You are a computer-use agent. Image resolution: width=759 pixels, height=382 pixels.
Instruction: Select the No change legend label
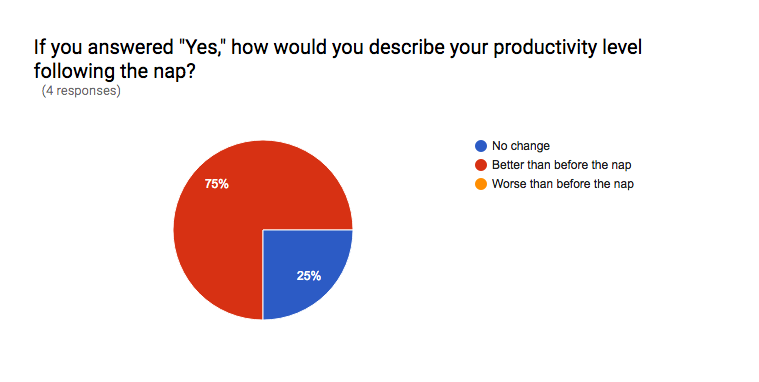pos(521,146)
